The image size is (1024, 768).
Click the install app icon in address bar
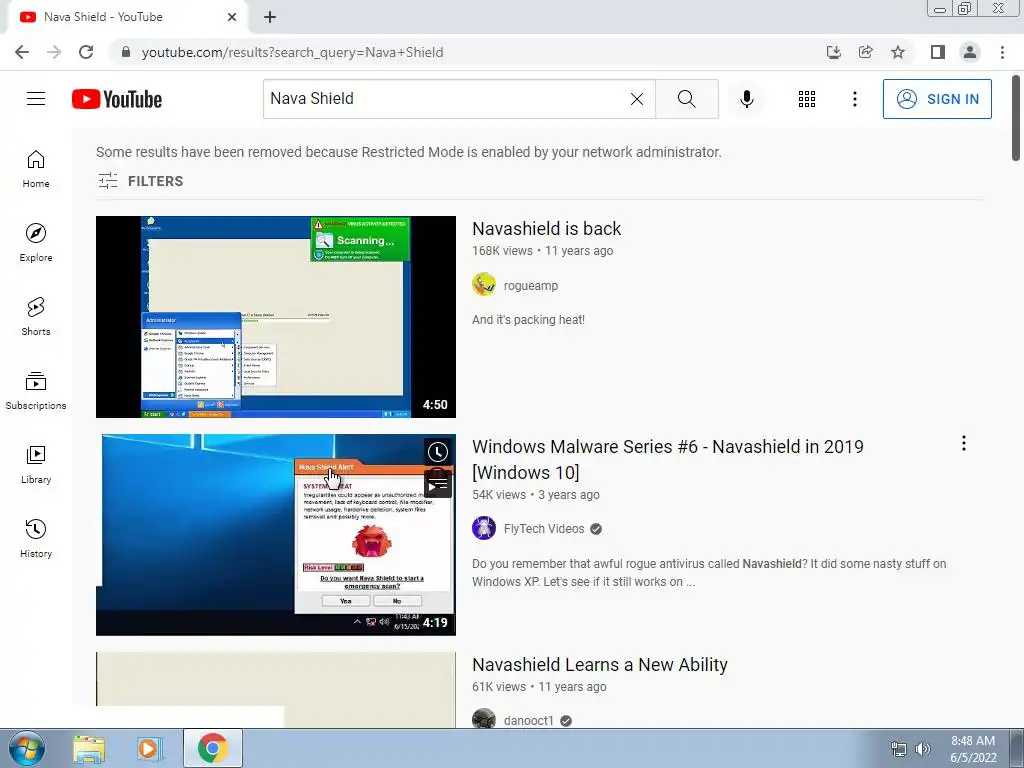833,52
